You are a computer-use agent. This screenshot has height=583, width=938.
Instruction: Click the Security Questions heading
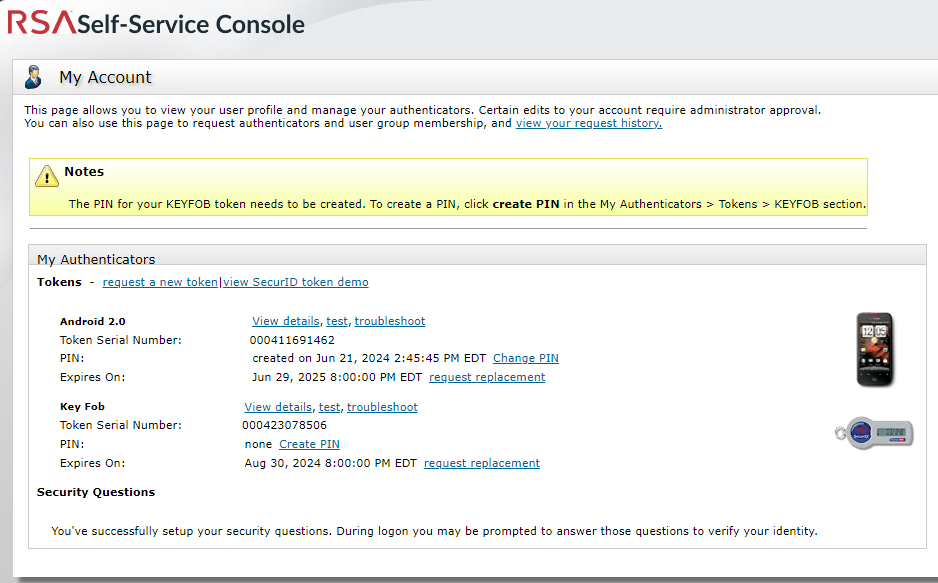point(96,492)
